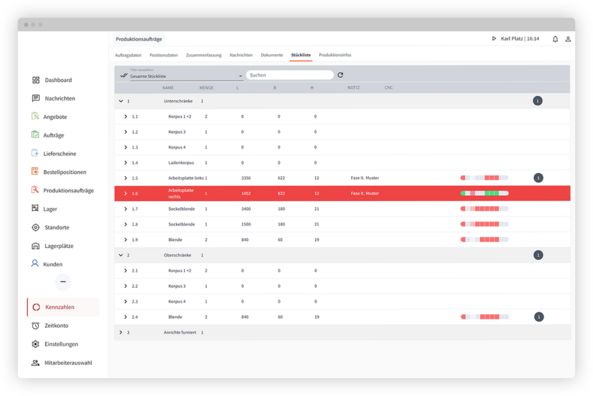Click progress bar on row 2.4 Blende
593x396 pixels.
pos(484,317)
